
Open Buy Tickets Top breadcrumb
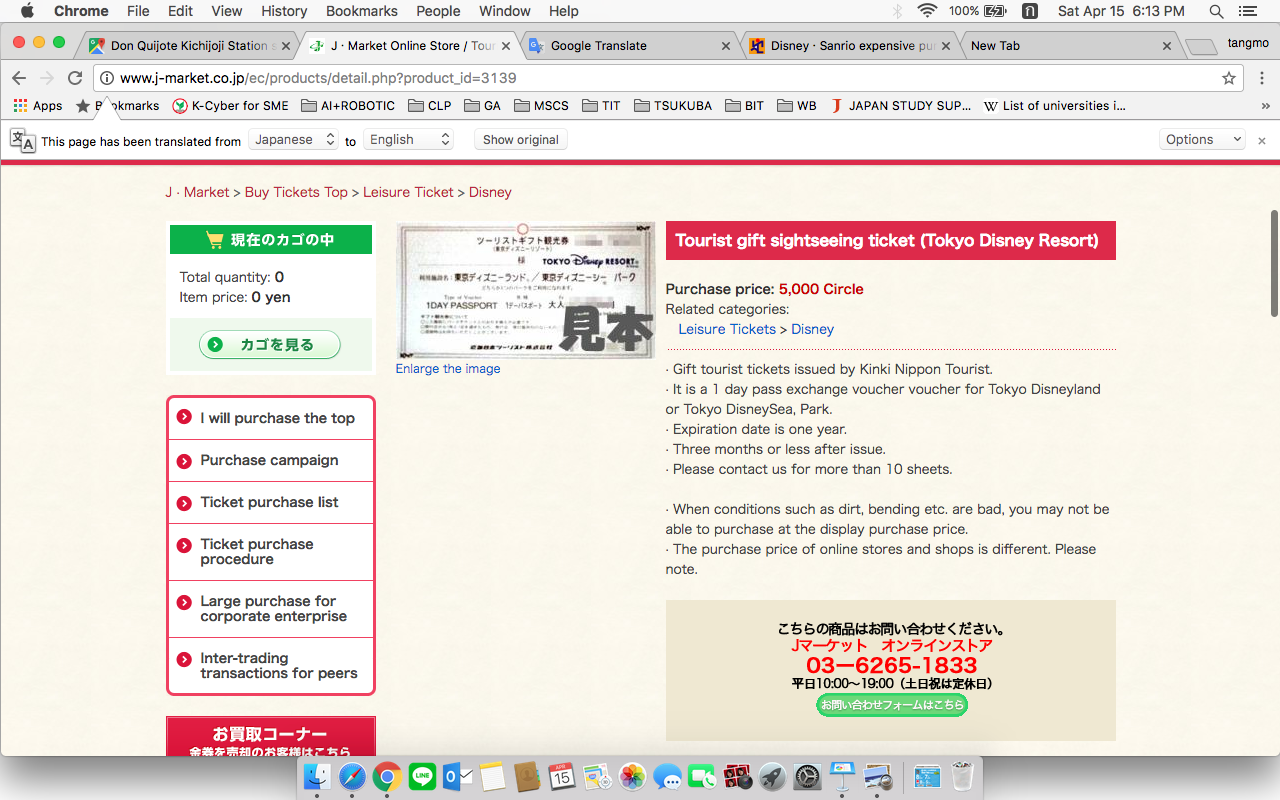point(296,192)
